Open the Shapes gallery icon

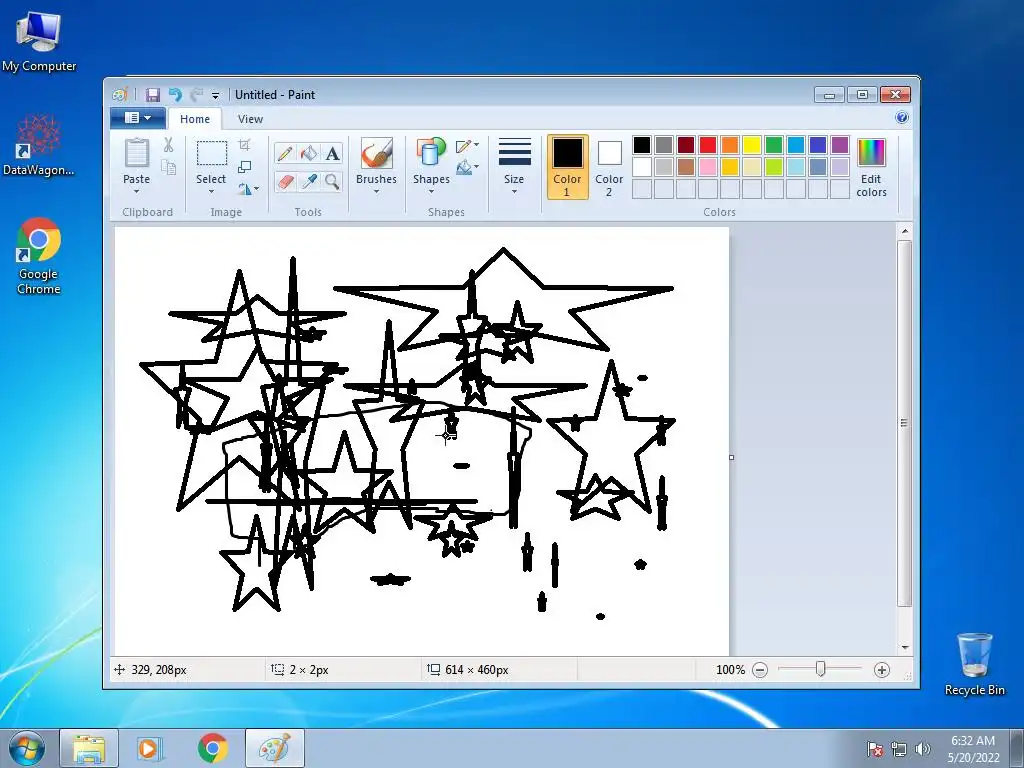[x=430, y=153]
